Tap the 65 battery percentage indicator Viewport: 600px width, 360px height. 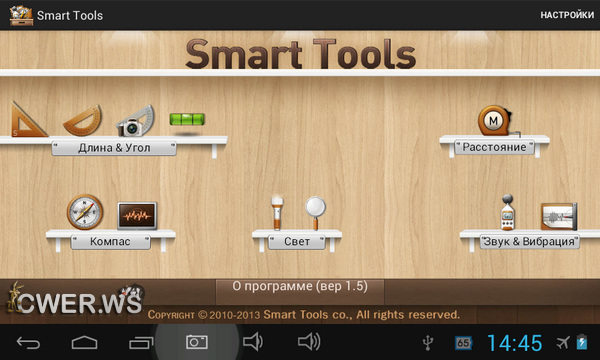[x=463, y=343]
